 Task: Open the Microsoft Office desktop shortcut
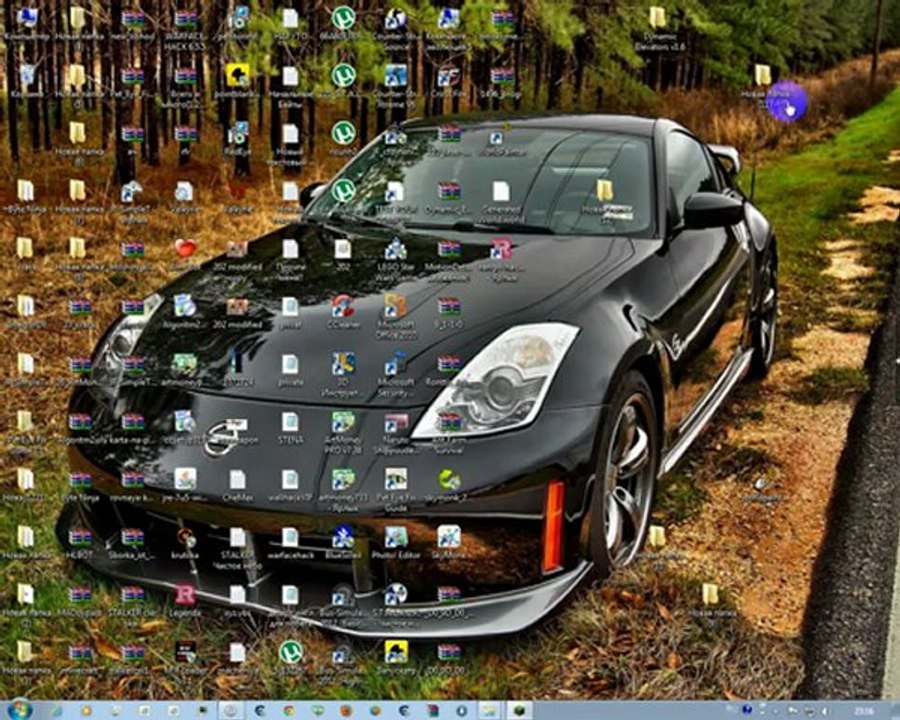coord(395,306)
